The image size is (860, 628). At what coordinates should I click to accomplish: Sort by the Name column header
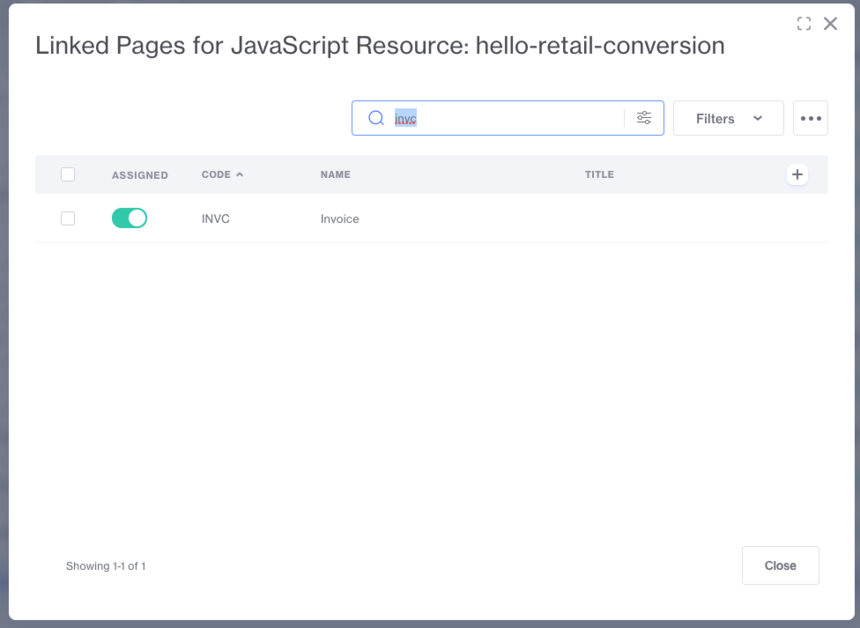click(x=335, y=175)
